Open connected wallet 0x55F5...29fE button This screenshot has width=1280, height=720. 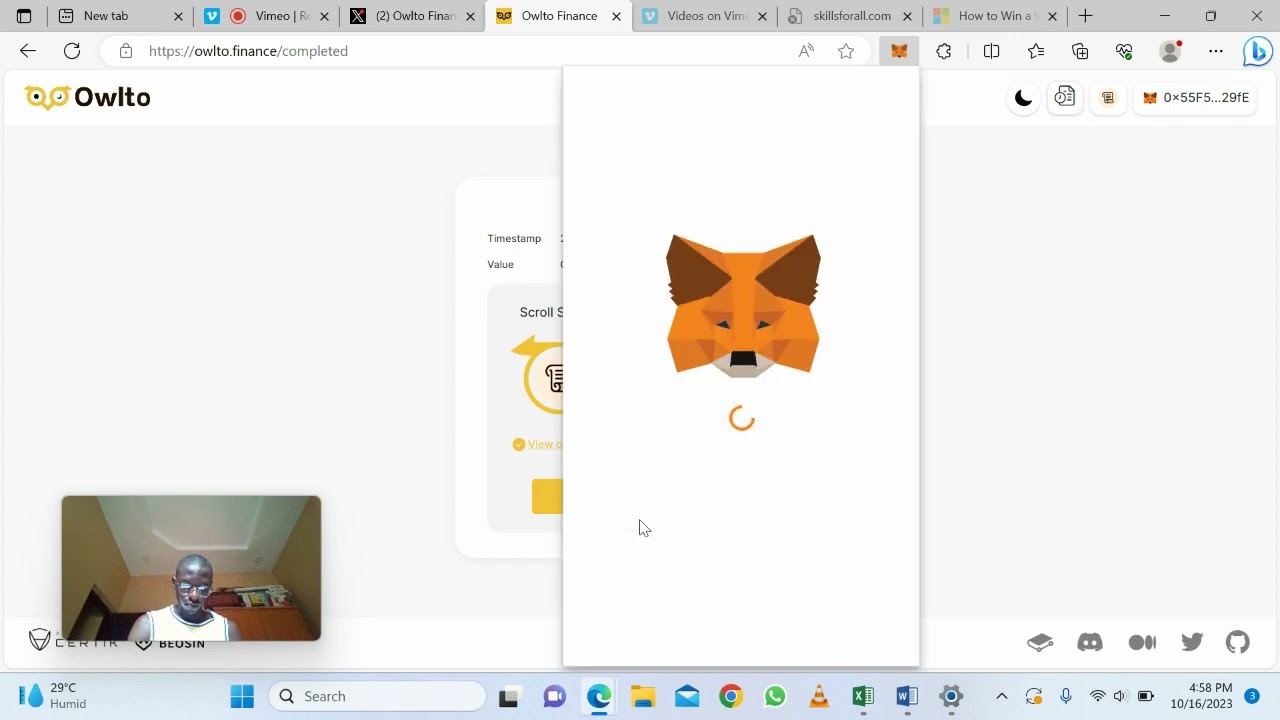pyautogui.click(x=1195, y=98)
